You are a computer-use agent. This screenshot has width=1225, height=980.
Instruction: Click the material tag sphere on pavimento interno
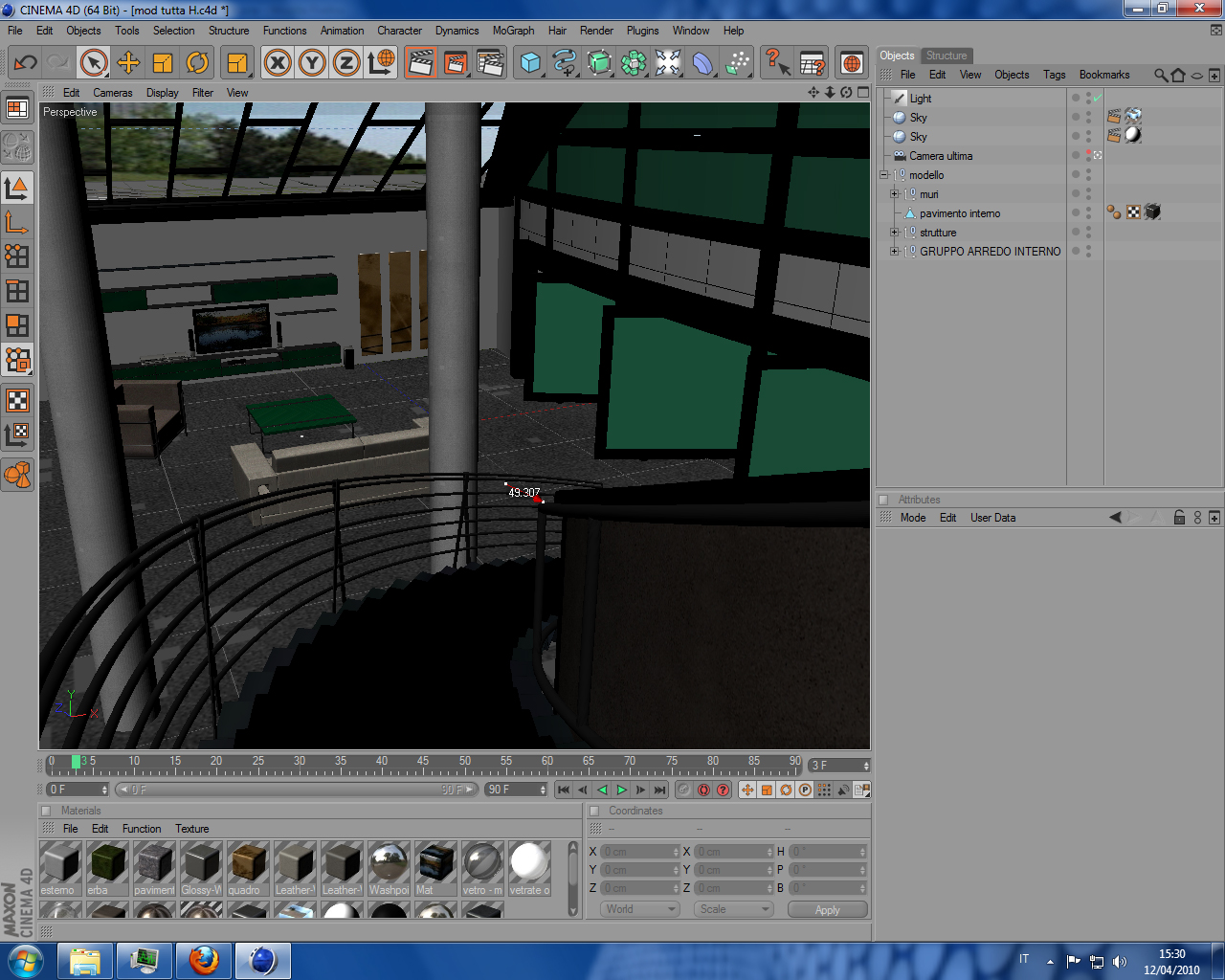[x=1114, y=212]
